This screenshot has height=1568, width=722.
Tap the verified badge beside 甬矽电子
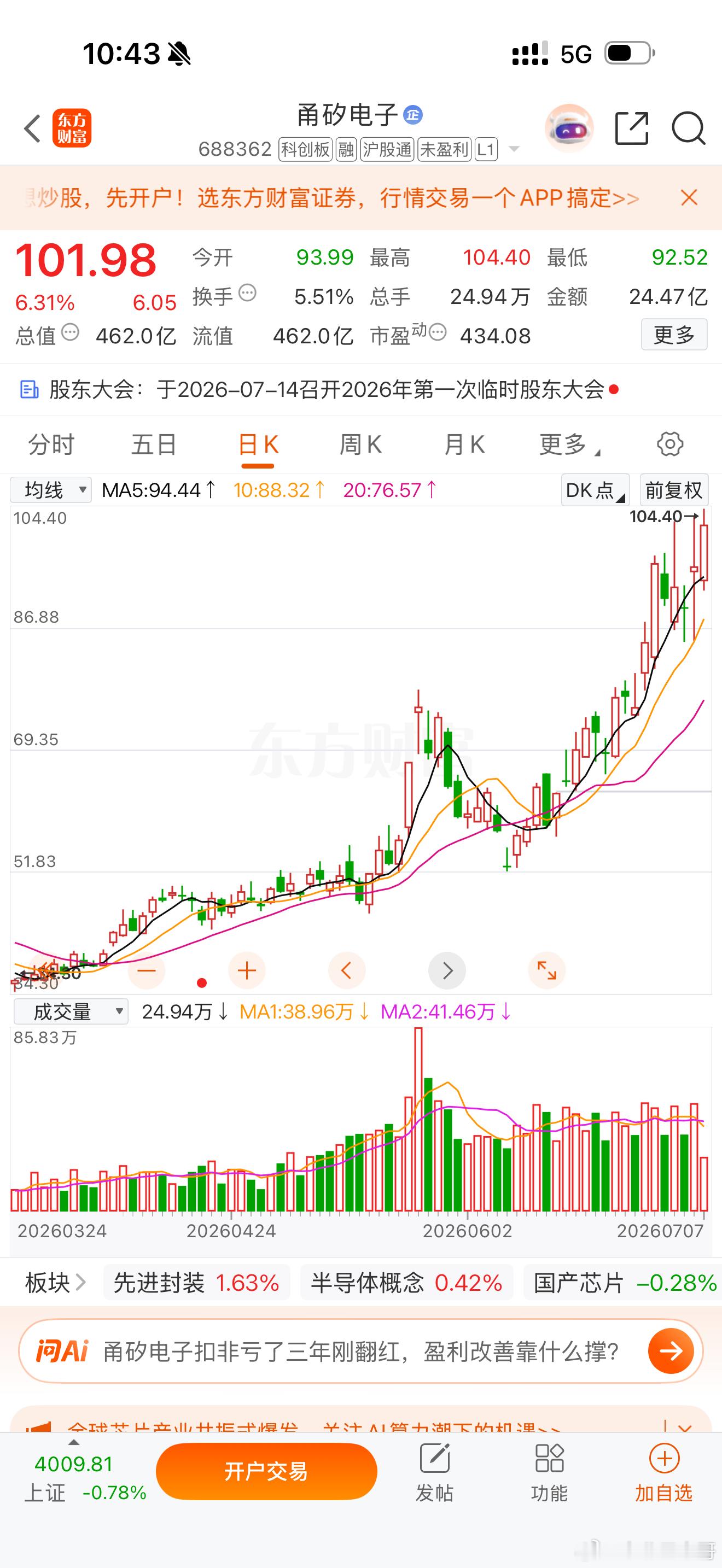point(414,114)
